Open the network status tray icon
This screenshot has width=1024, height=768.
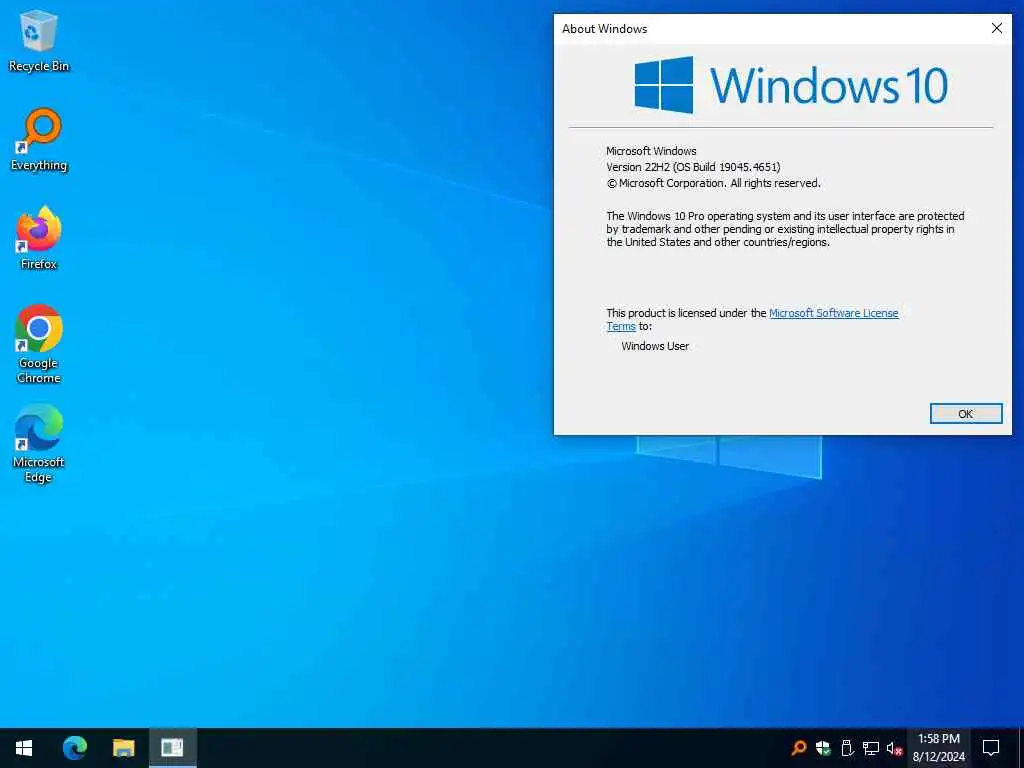pyautogui.click(x=871, y=748)
